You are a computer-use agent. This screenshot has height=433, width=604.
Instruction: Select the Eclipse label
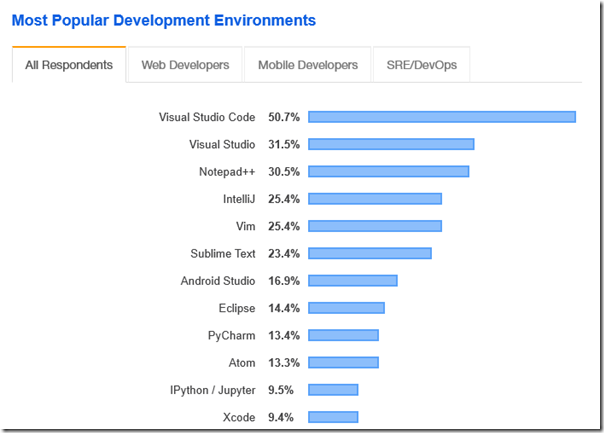237,309
